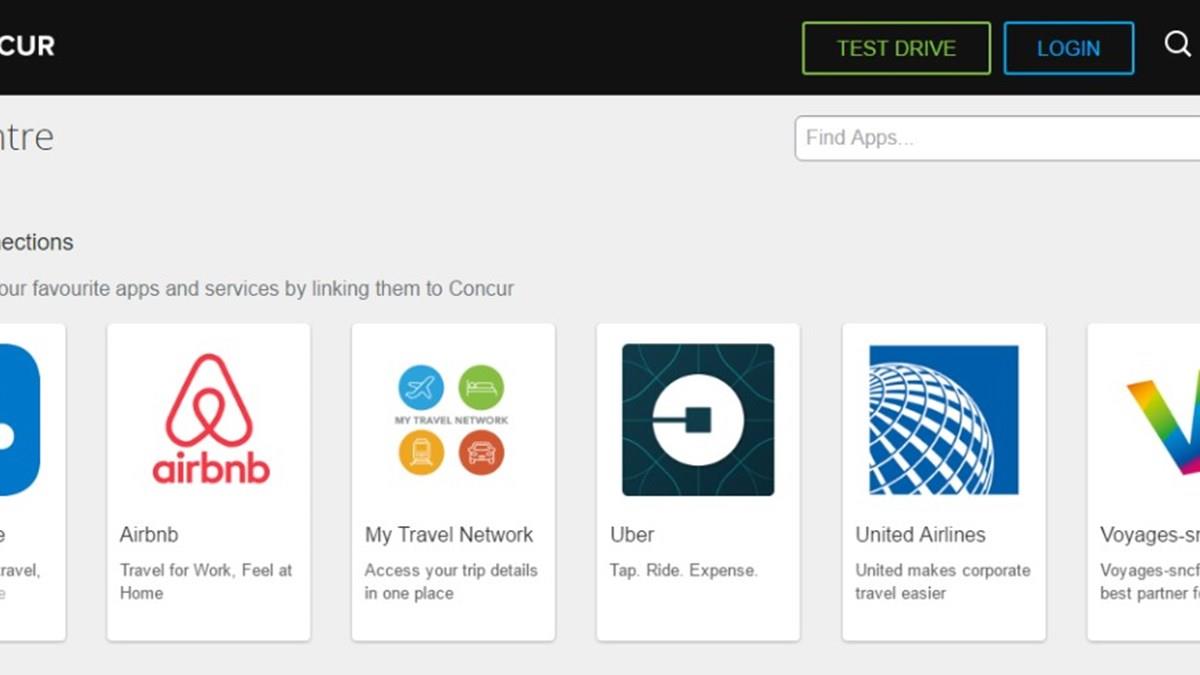
Task: Click the search magnifier icon in header
Action: click(1177, 45)
